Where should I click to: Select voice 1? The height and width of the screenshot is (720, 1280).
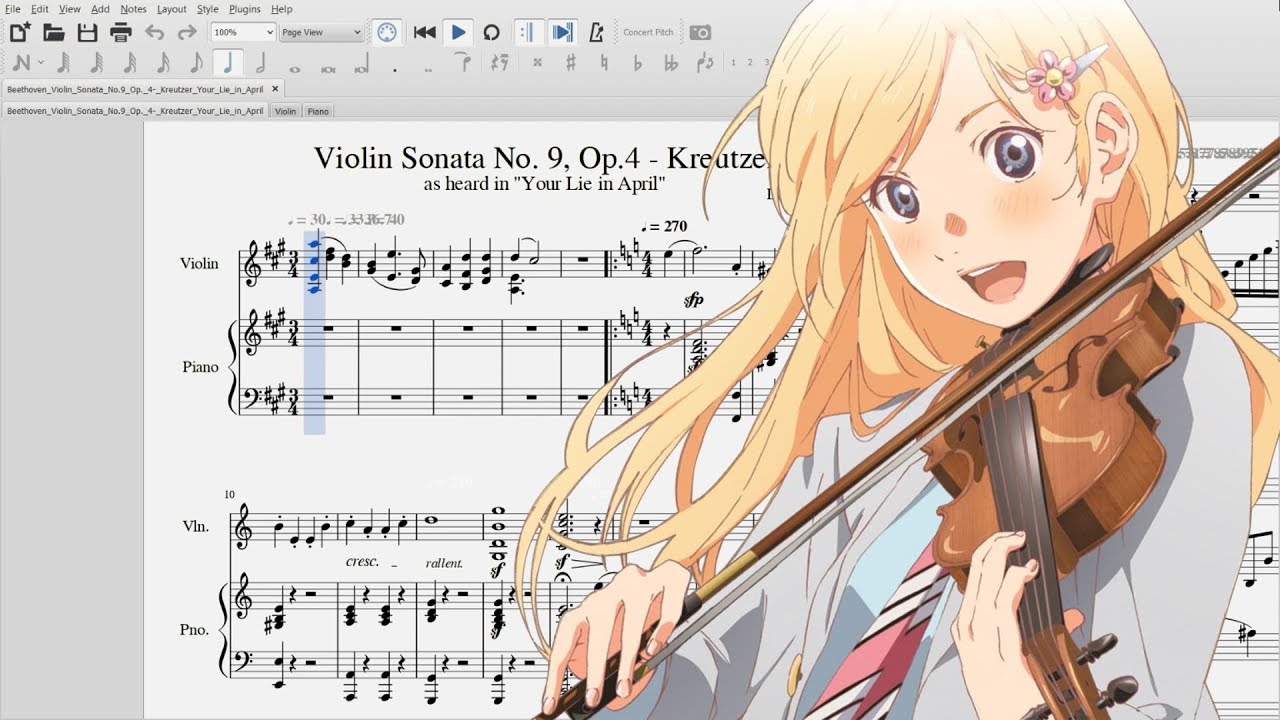[x=733, y=63]
